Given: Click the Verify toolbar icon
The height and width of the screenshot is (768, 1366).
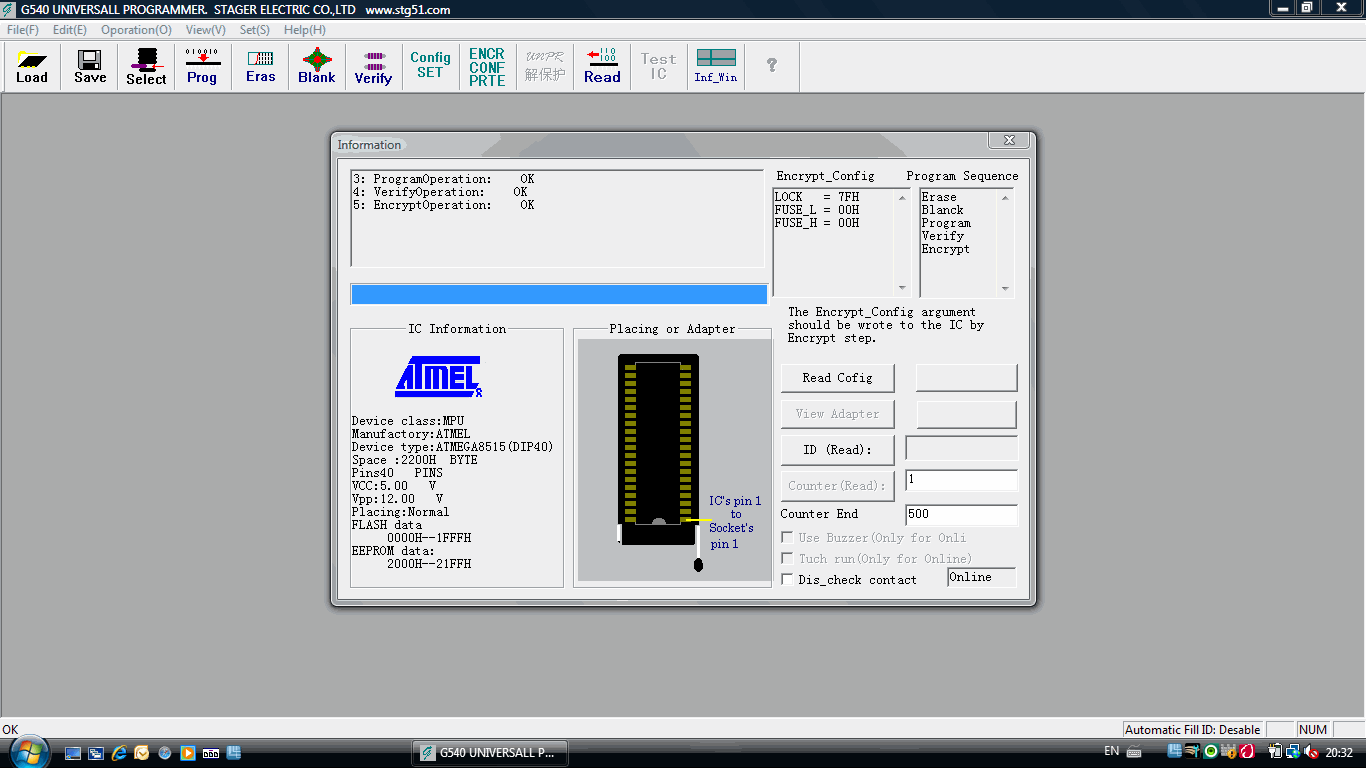Looking at the screenshot, I should [373, 66].
